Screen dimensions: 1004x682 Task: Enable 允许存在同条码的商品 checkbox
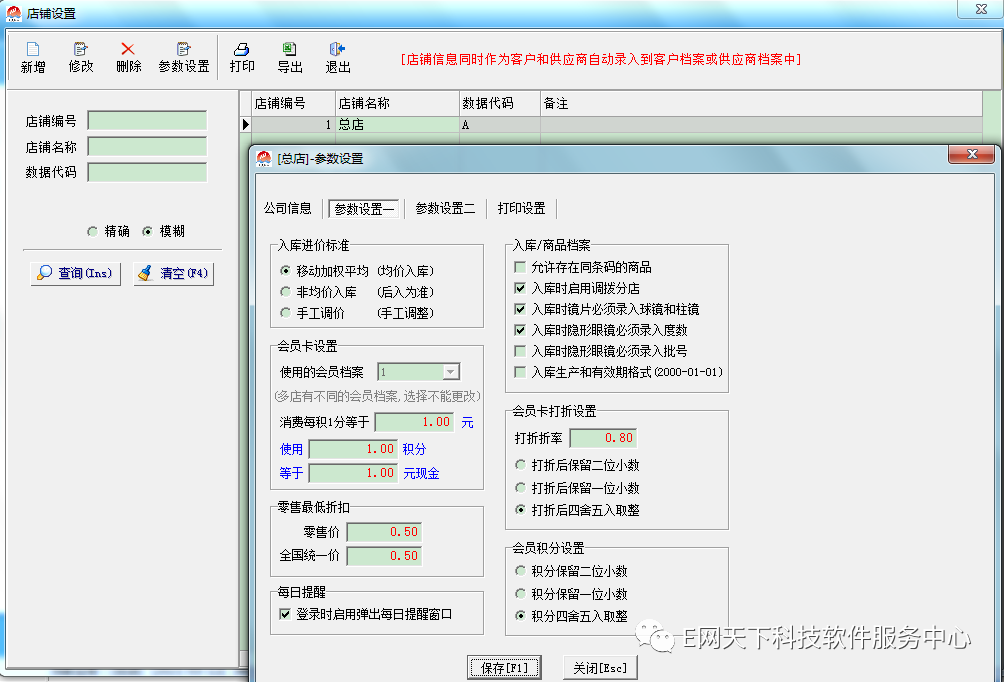520,268
